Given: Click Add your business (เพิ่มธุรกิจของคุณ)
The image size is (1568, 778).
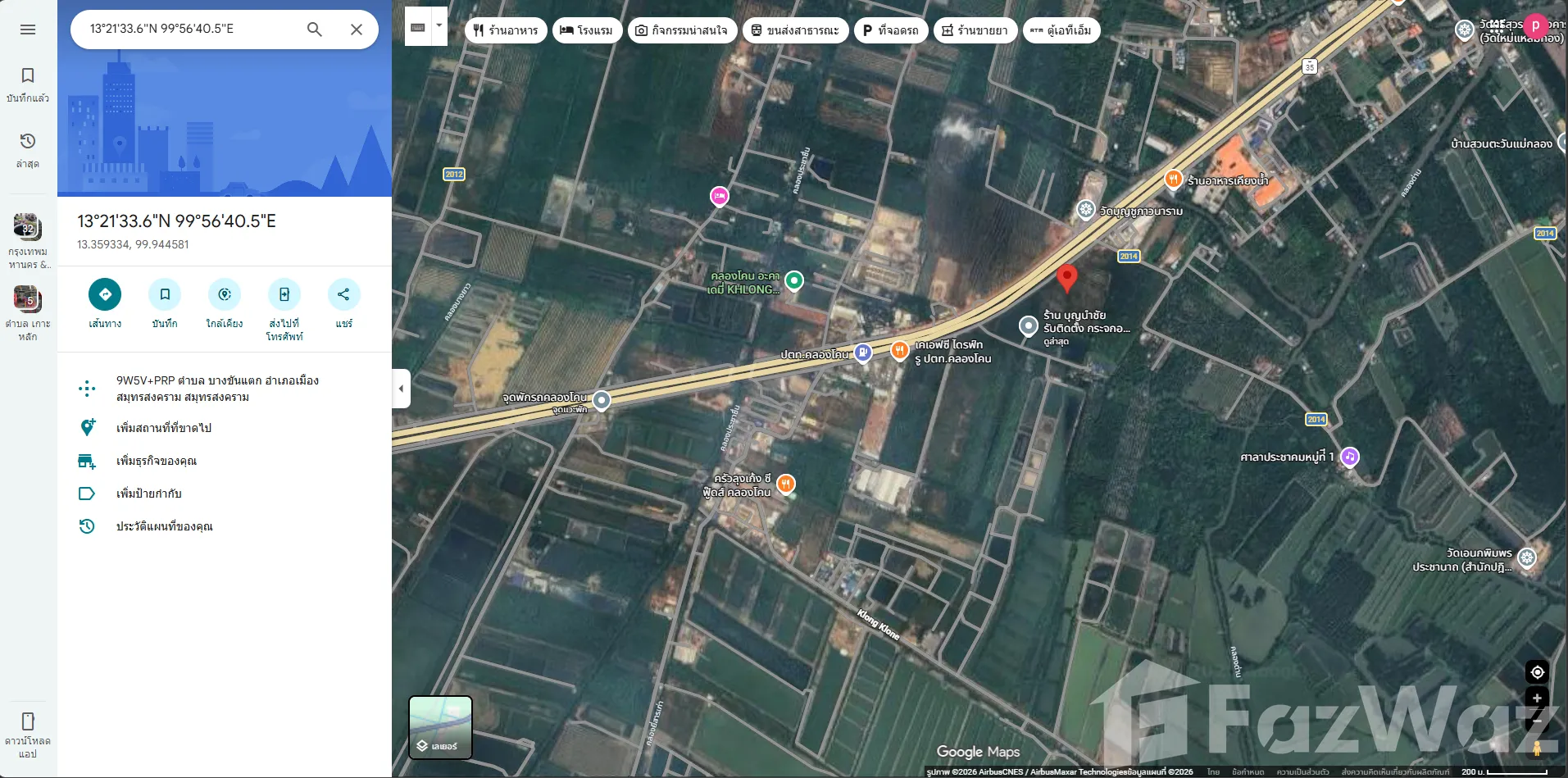Looking at the screenshot, I should (x=157, y=461).
